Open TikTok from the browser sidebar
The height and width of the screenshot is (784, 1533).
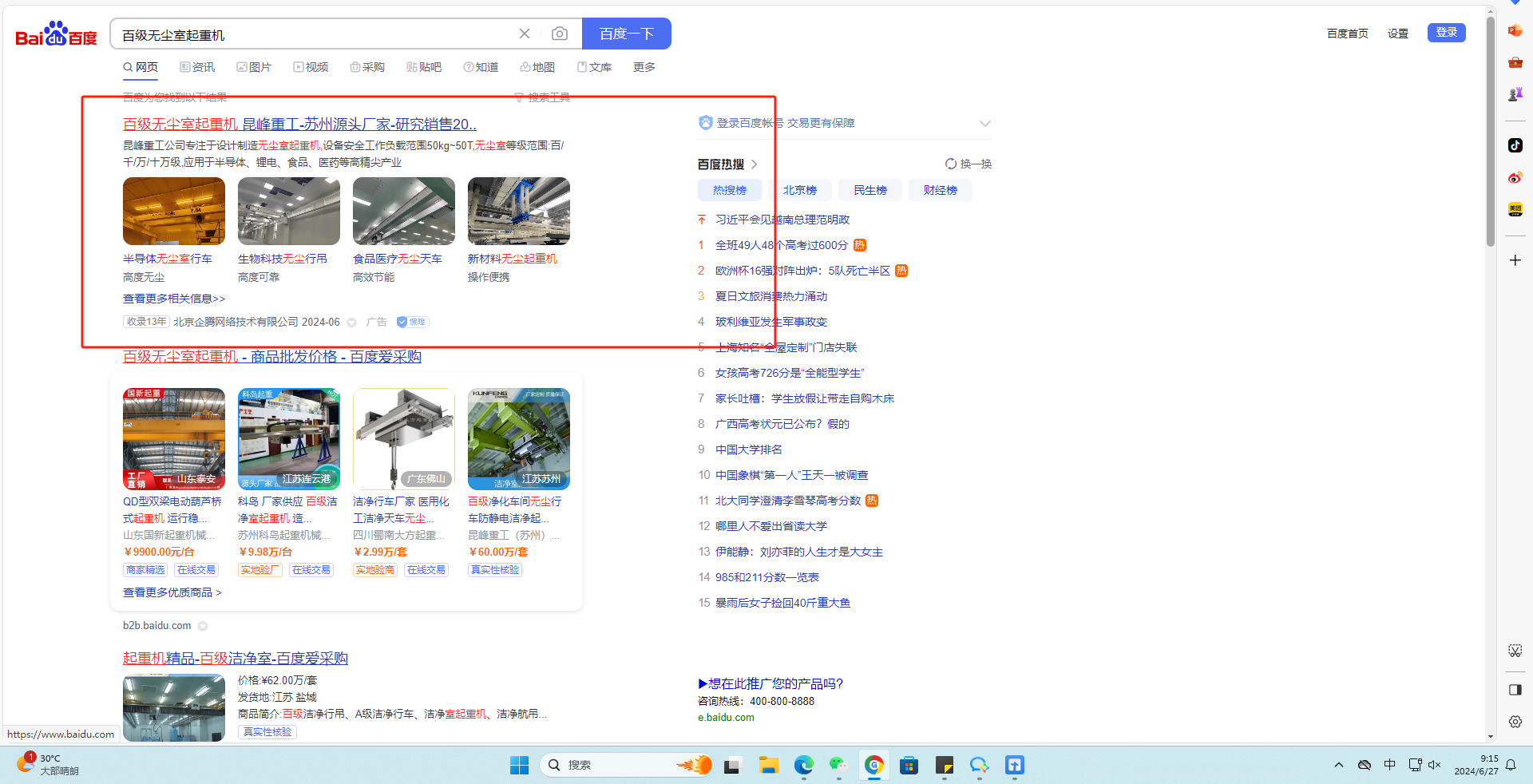point(1515,145)
